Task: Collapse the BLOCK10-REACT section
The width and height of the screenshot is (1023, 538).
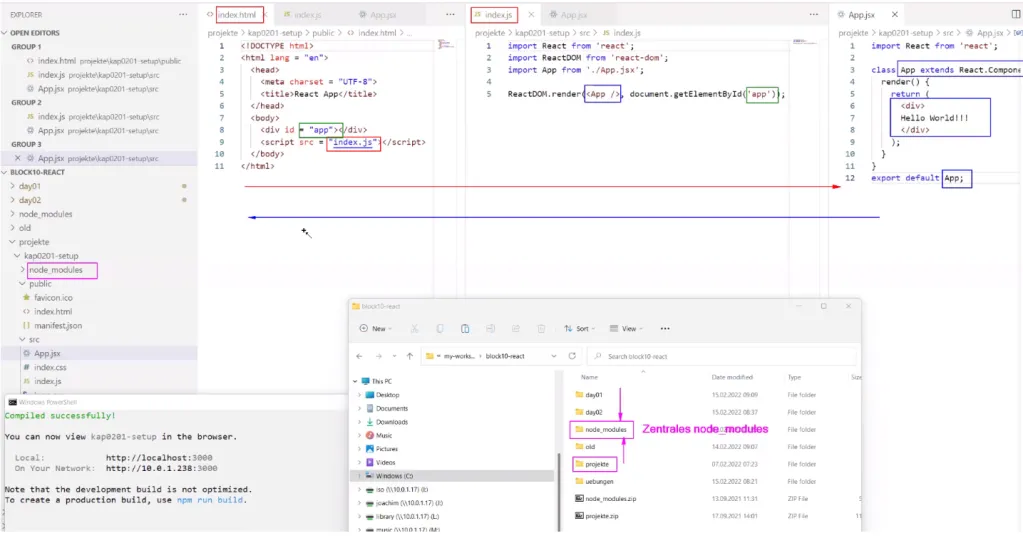Action: point(5,172)
